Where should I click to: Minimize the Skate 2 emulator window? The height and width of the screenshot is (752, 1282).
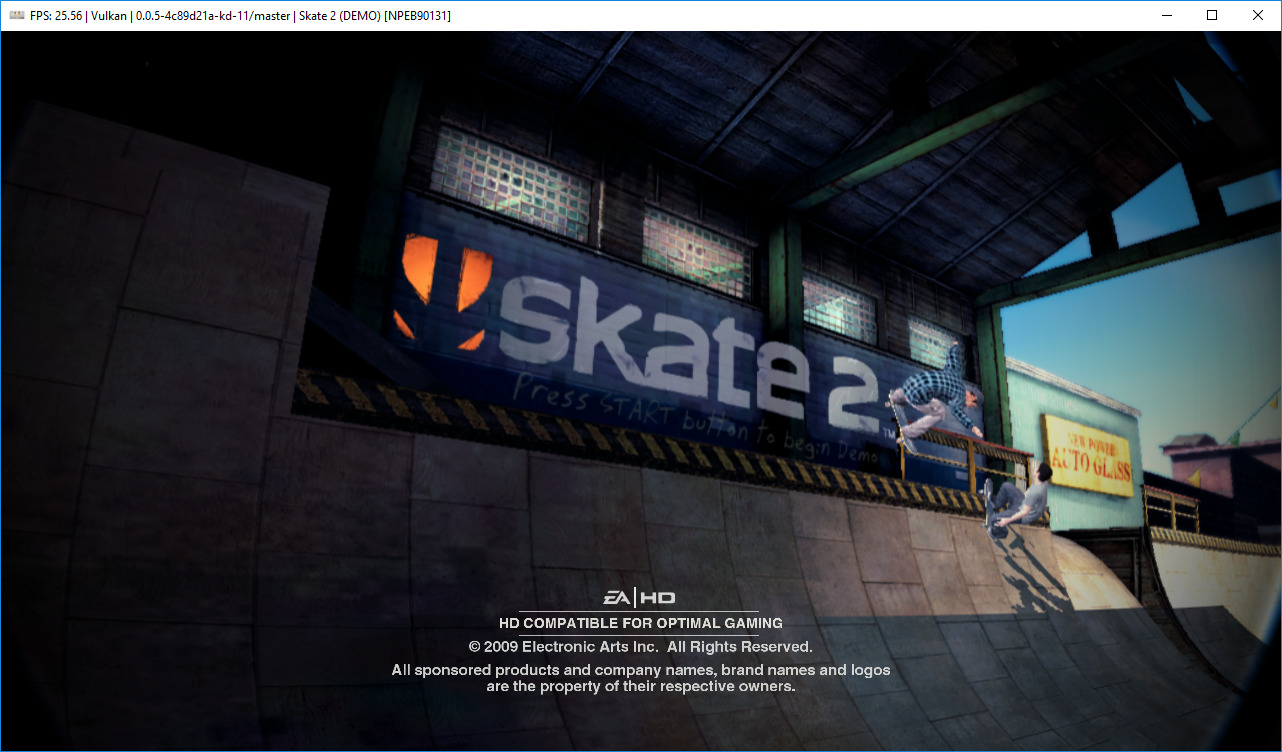(x=1166, y=15)
